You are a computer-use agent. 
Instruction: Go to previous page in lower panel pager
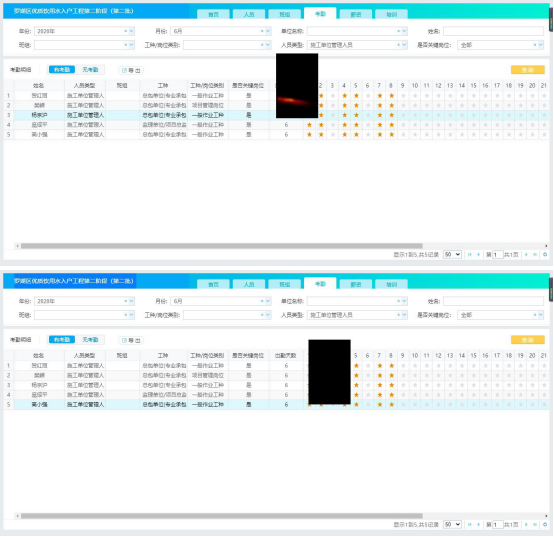pos(478,524)
